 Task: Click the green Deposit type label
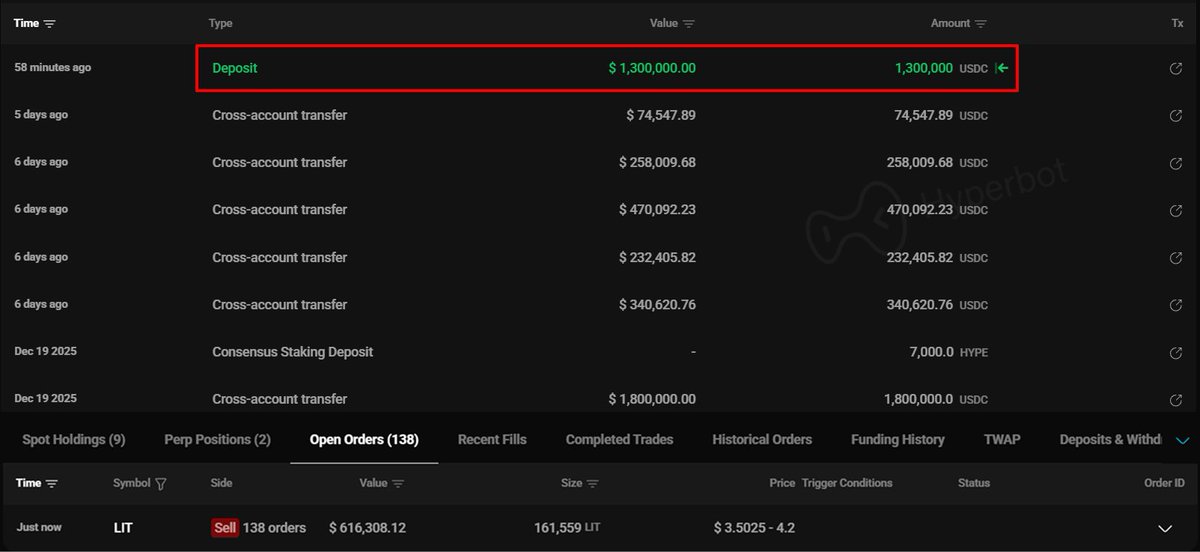pyautogui.click(x=235, y=68)
